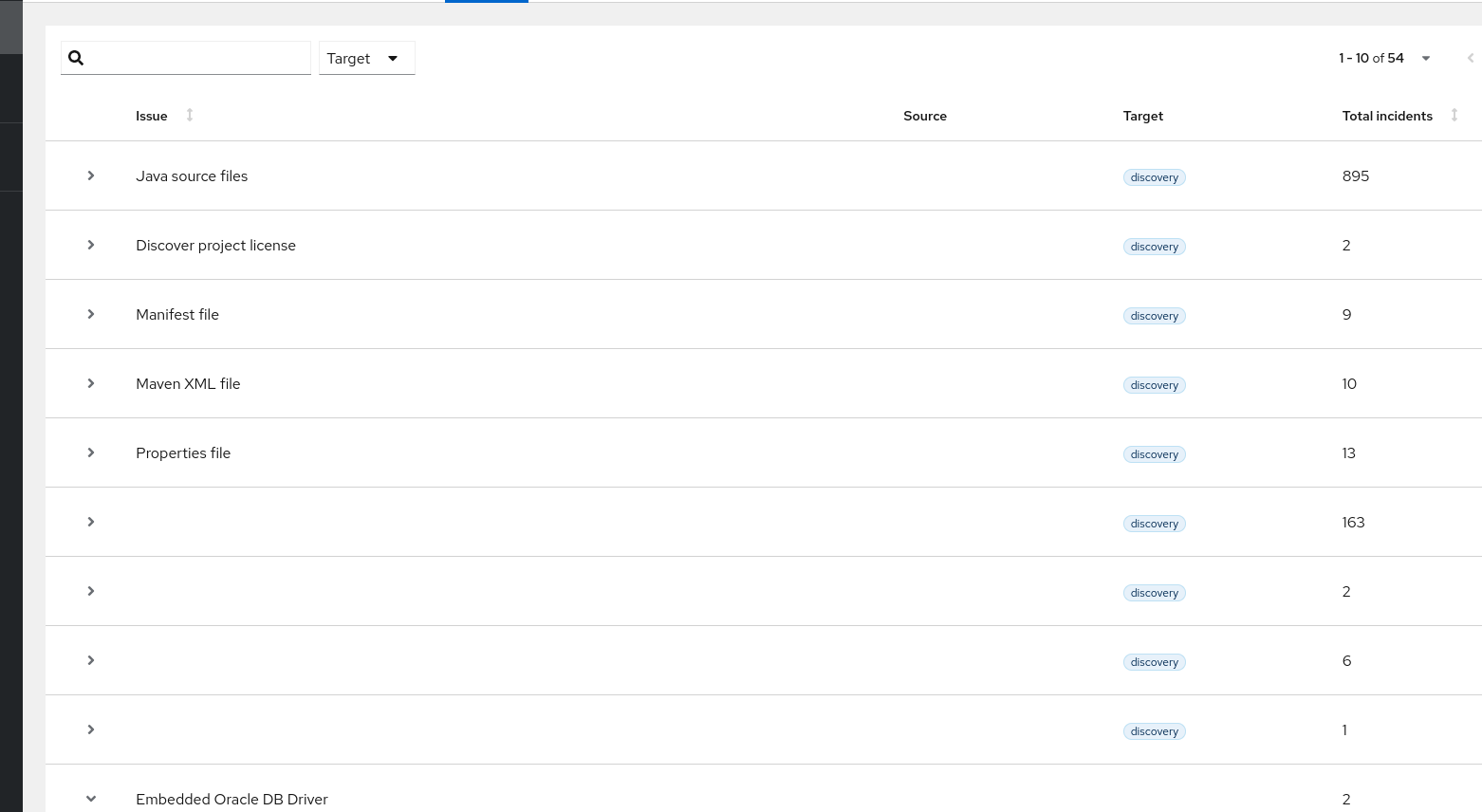Go to previous page arrow
The width and height of the screenshot is (1482, 812).
point(1470,58)
